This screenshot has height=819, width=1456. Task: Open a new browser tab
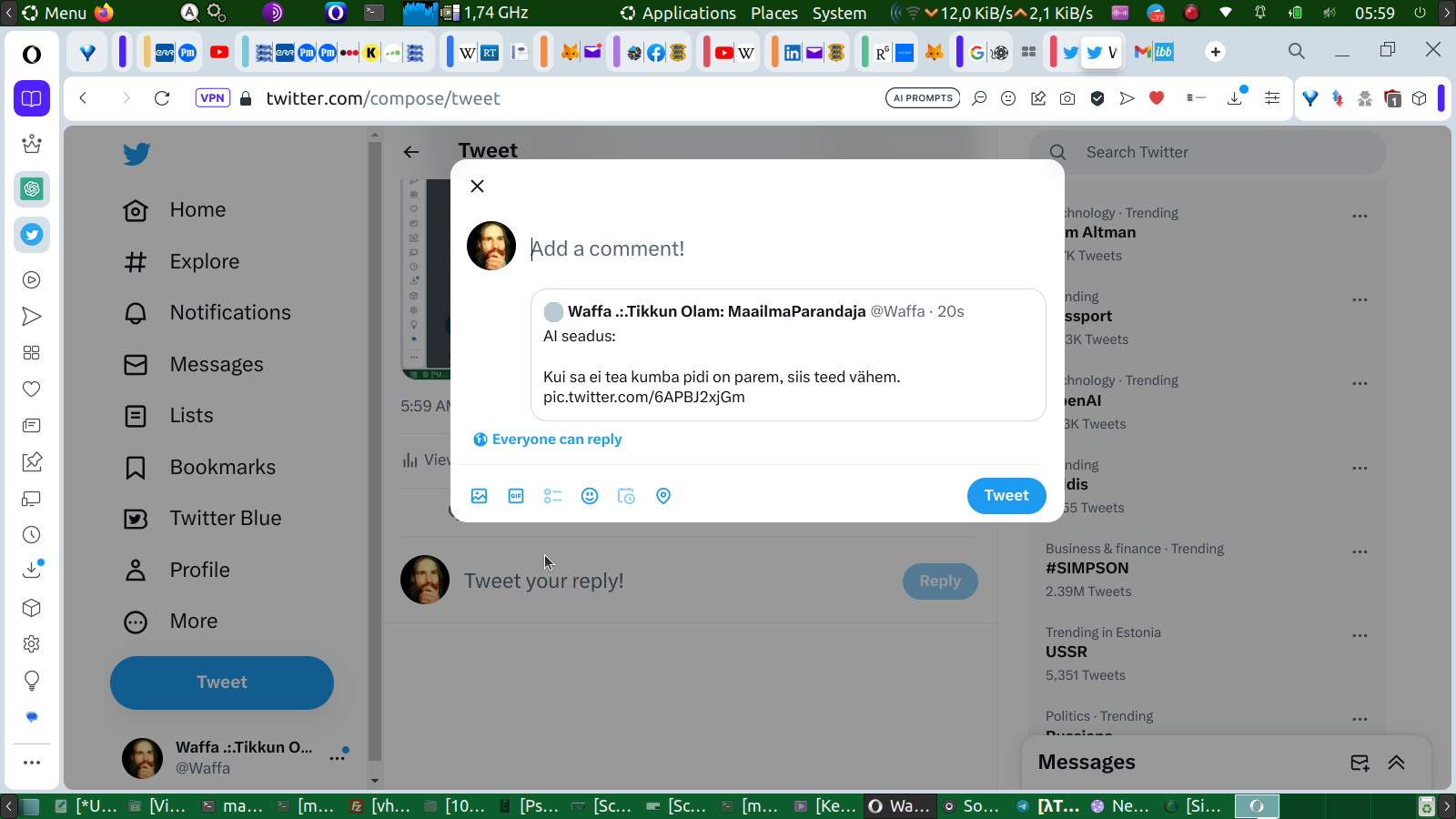[1216, 52]
